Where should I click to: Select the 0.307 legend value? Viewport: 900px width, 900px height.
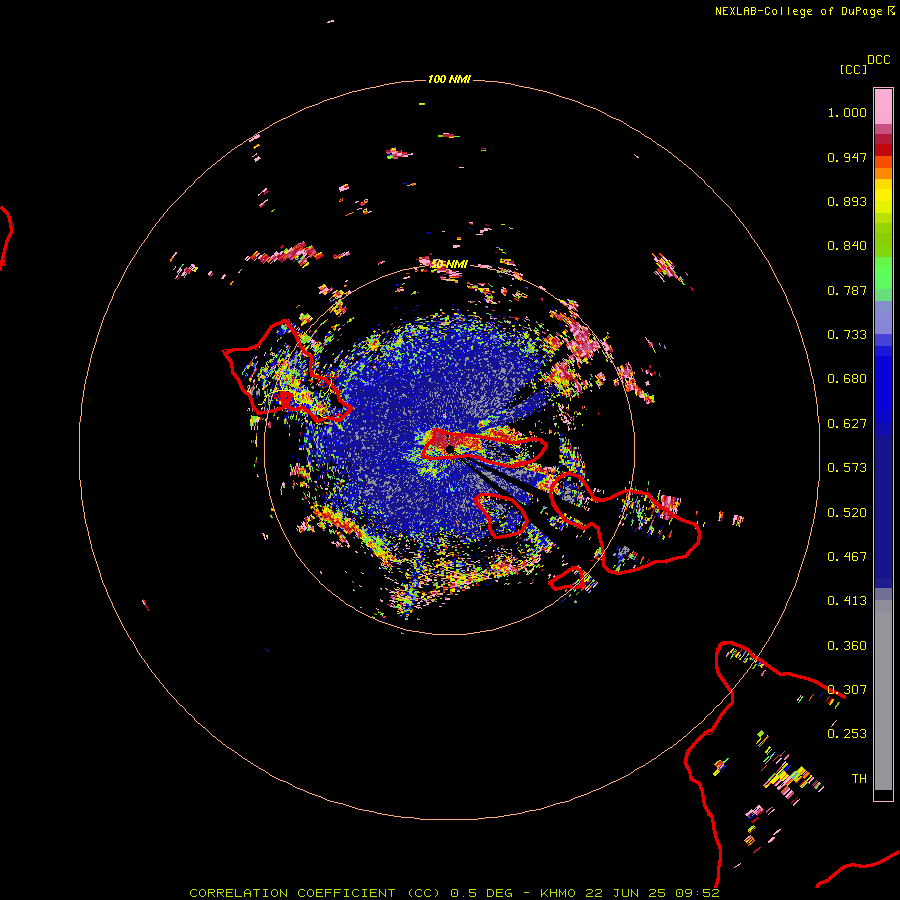(847, 690)
